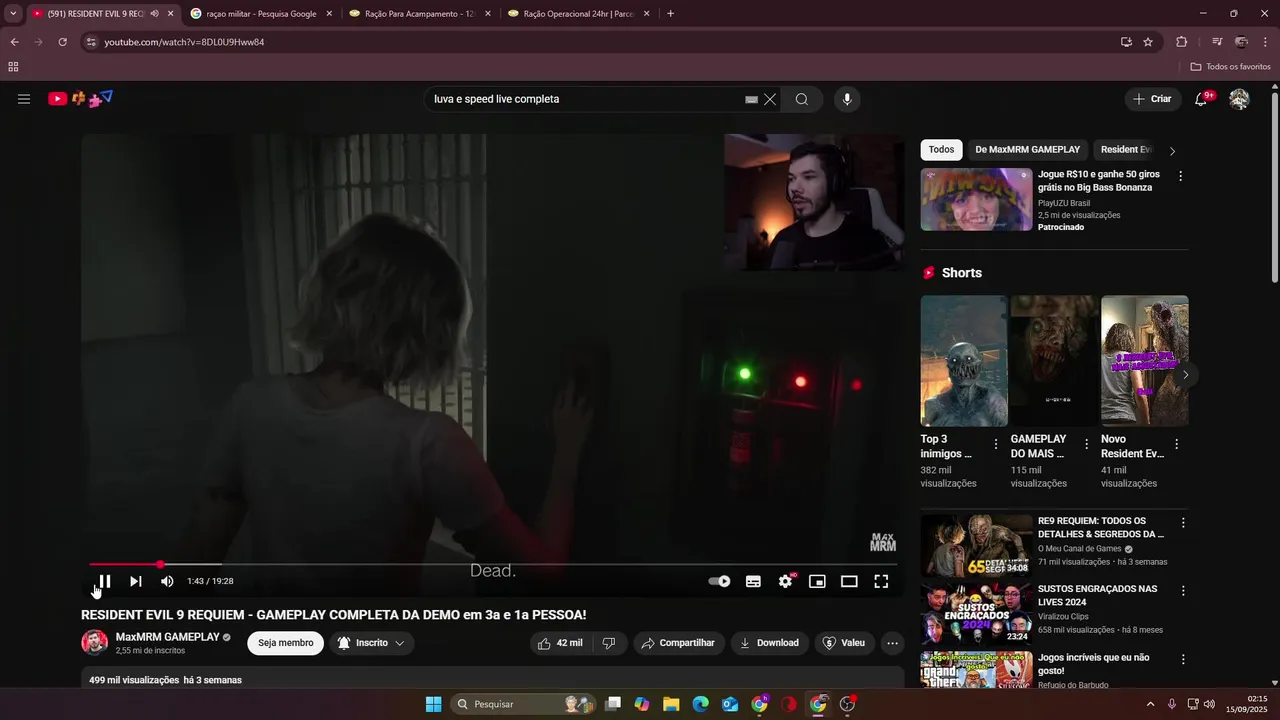The width and height of the screenshot is (1280, 720).
Task: Open more actions ellipsis below video
Action: [x=893, y=643]
